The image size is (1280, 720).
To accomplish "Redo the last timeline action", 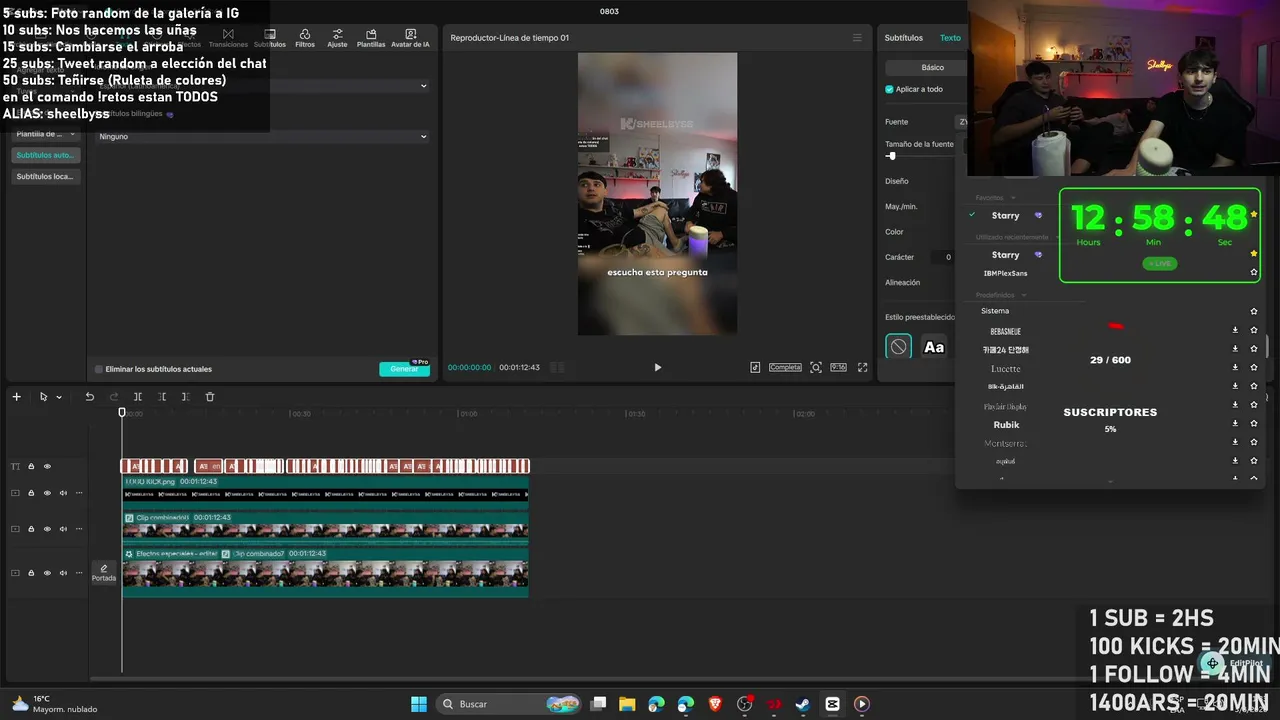I will click(113, 397).
